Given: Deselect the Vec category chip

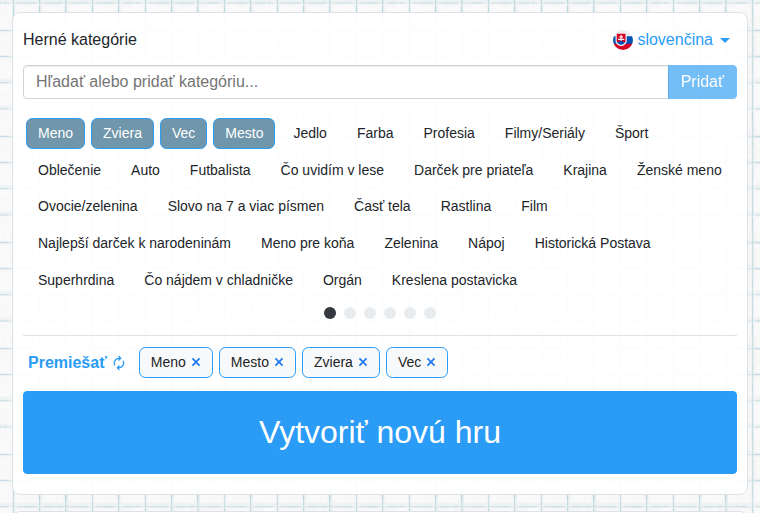Looking at the screenshot, I should pos(184,133).
